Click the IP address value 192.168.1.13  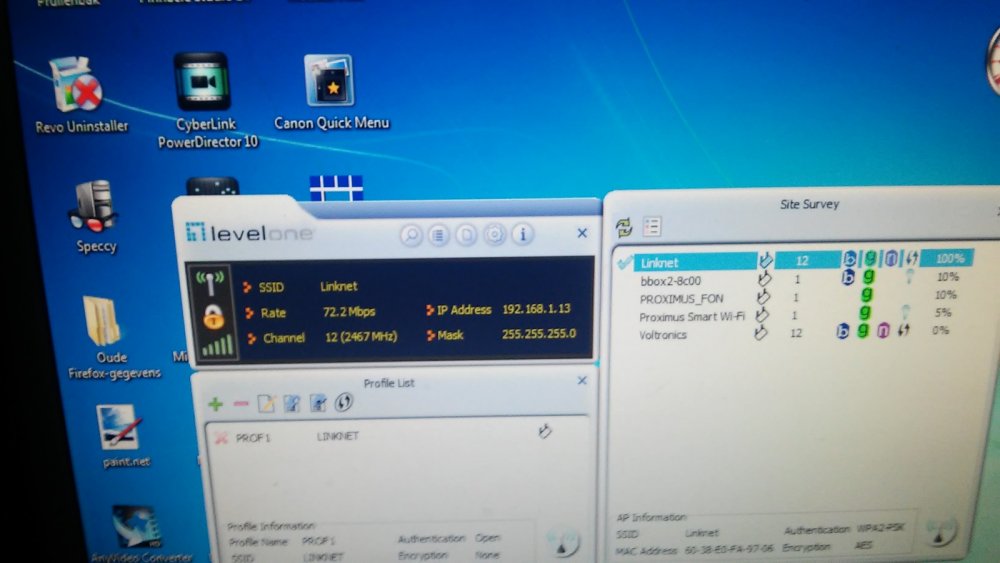536,309
